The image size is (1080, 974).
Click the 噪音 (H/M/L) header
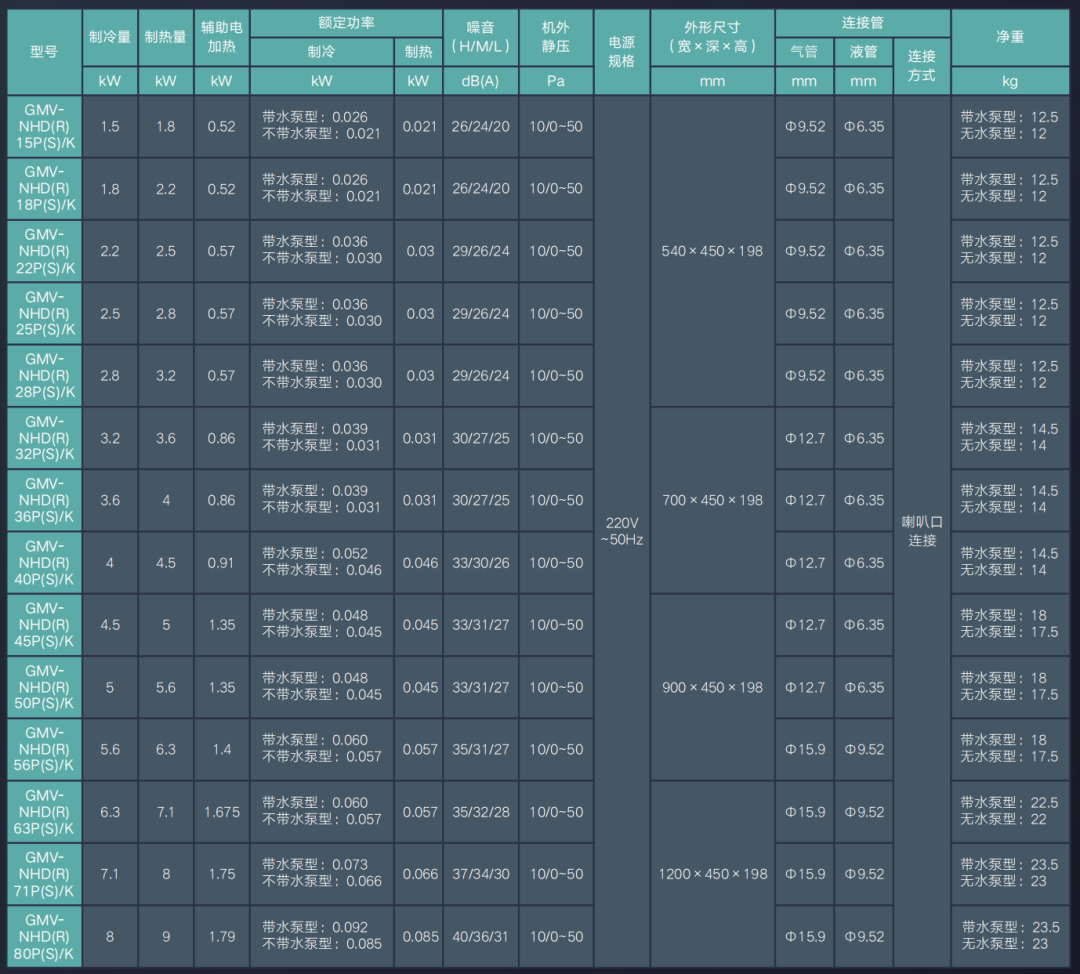pos(480,38)
